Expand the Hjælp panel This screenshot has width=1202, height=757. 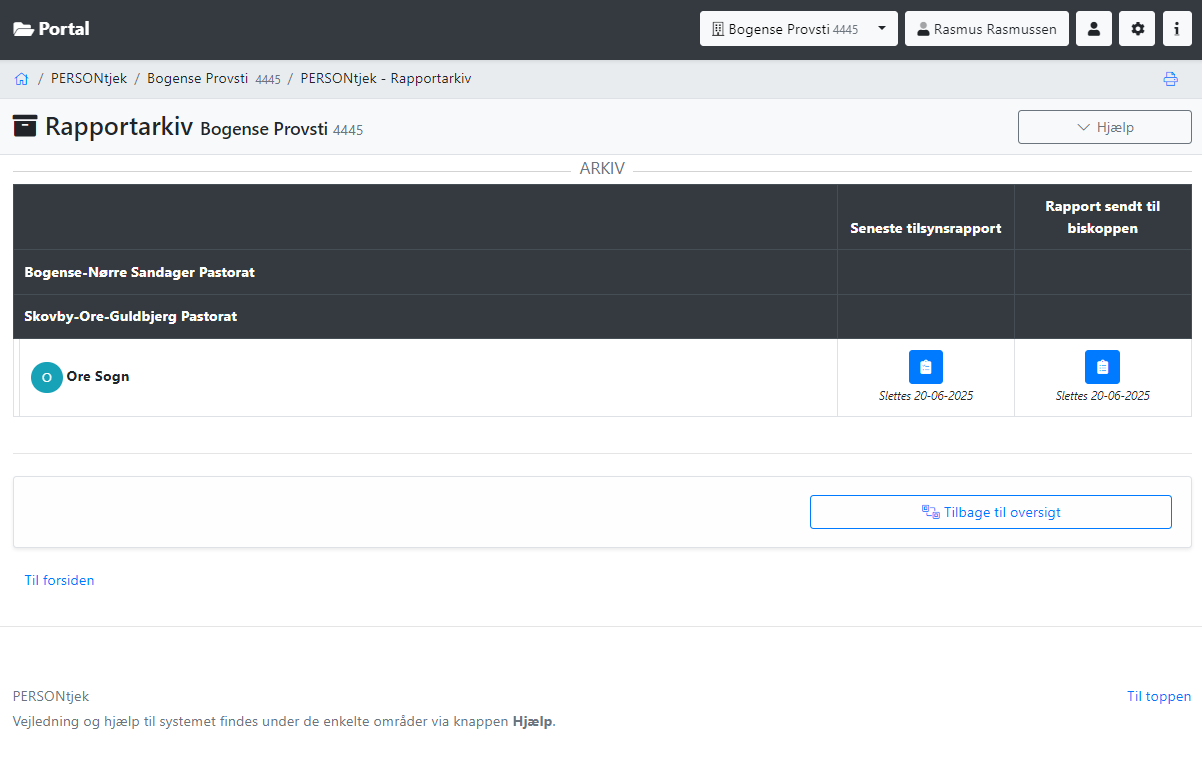[1105, 127]
